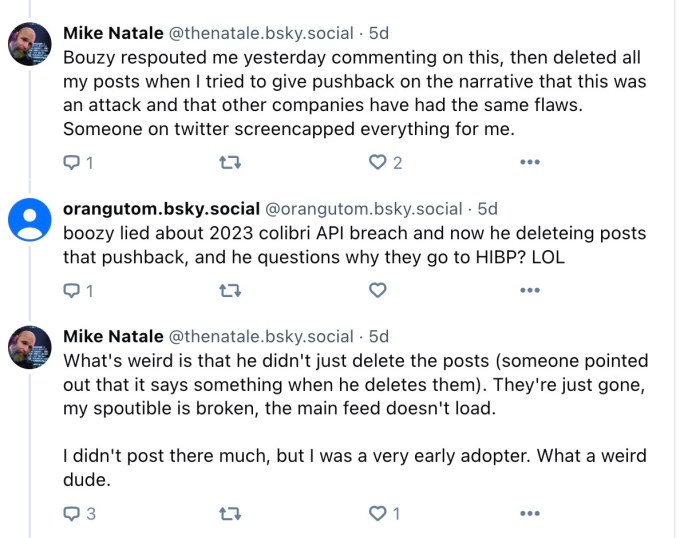Repost orangutom's post about colibri API breach
Image resolution: width=680 pixels, height=538 pixels.
(x=230, y=291)
